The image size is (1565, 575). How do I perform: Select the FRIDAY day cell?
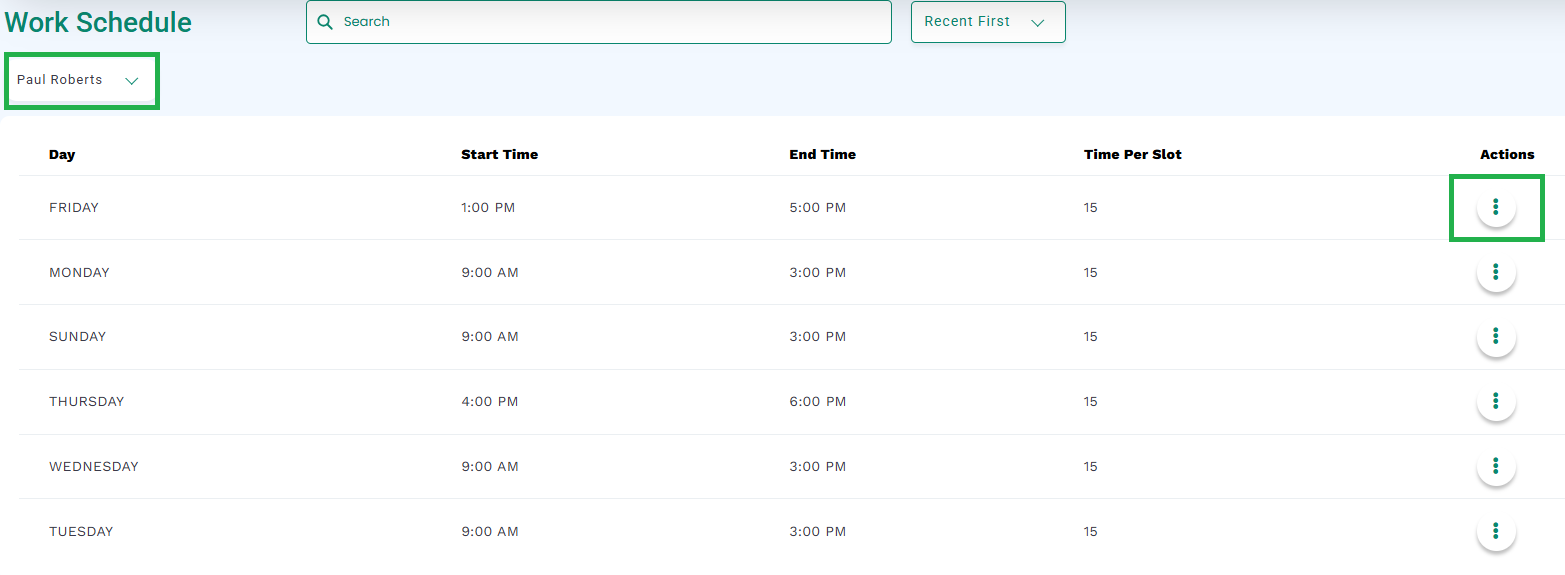tap(74, 208)
